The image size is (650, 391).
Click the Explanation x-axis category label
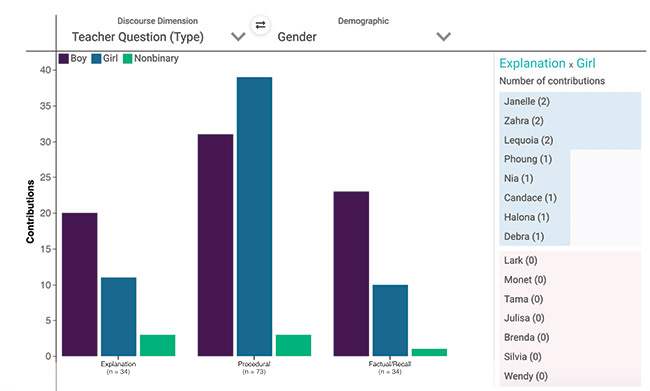tap(118, 364)
